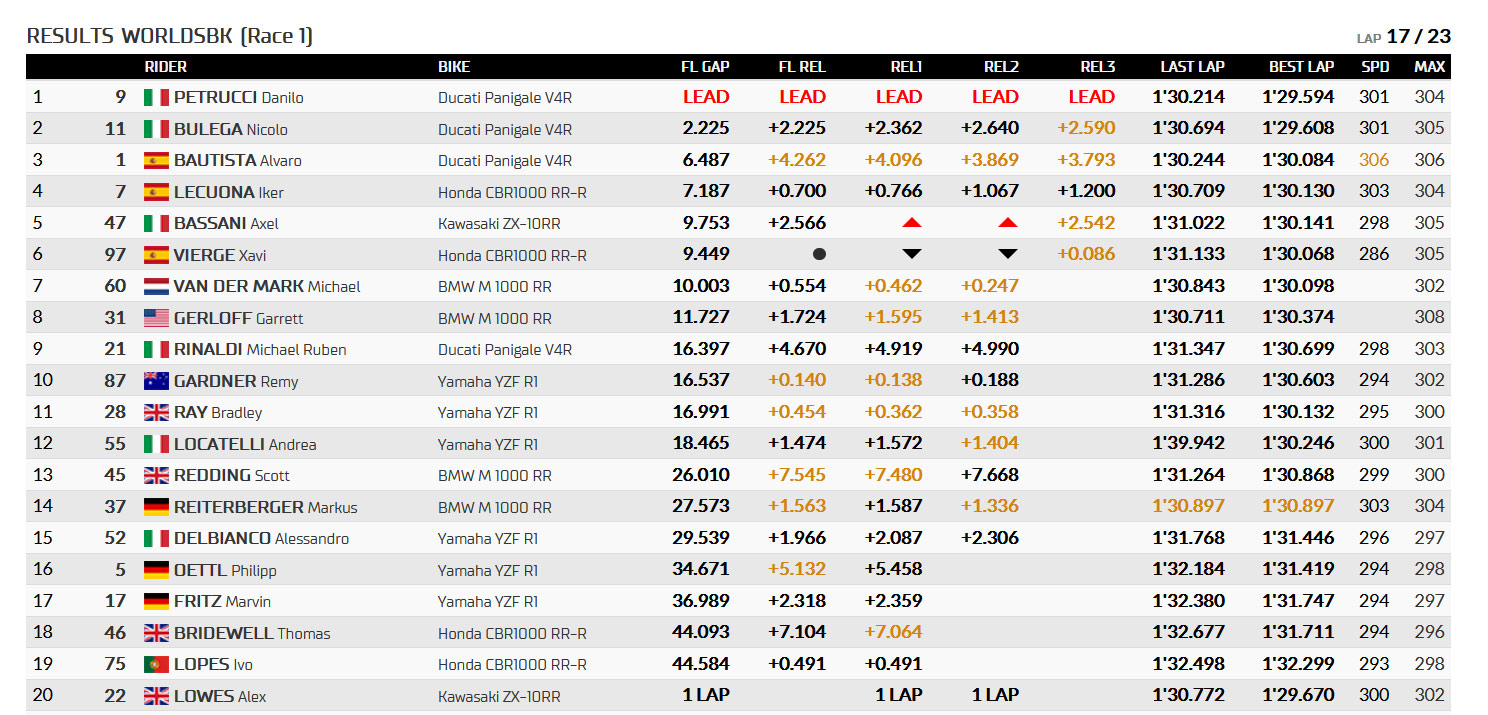The width and height of the screenshot is (1488, 715).
Task: Click the US flag beside GERLOFF Garrett
Action: (156, 318)
